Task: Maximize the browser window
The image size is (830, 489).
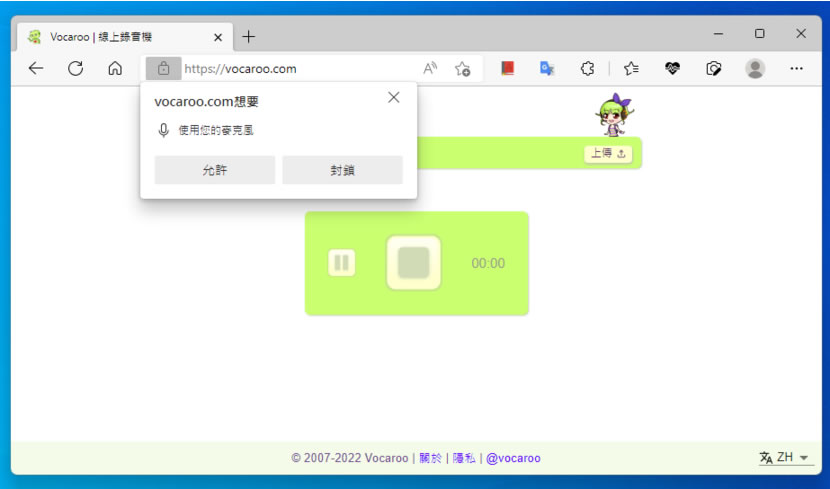Action: (x=760, y=34)
